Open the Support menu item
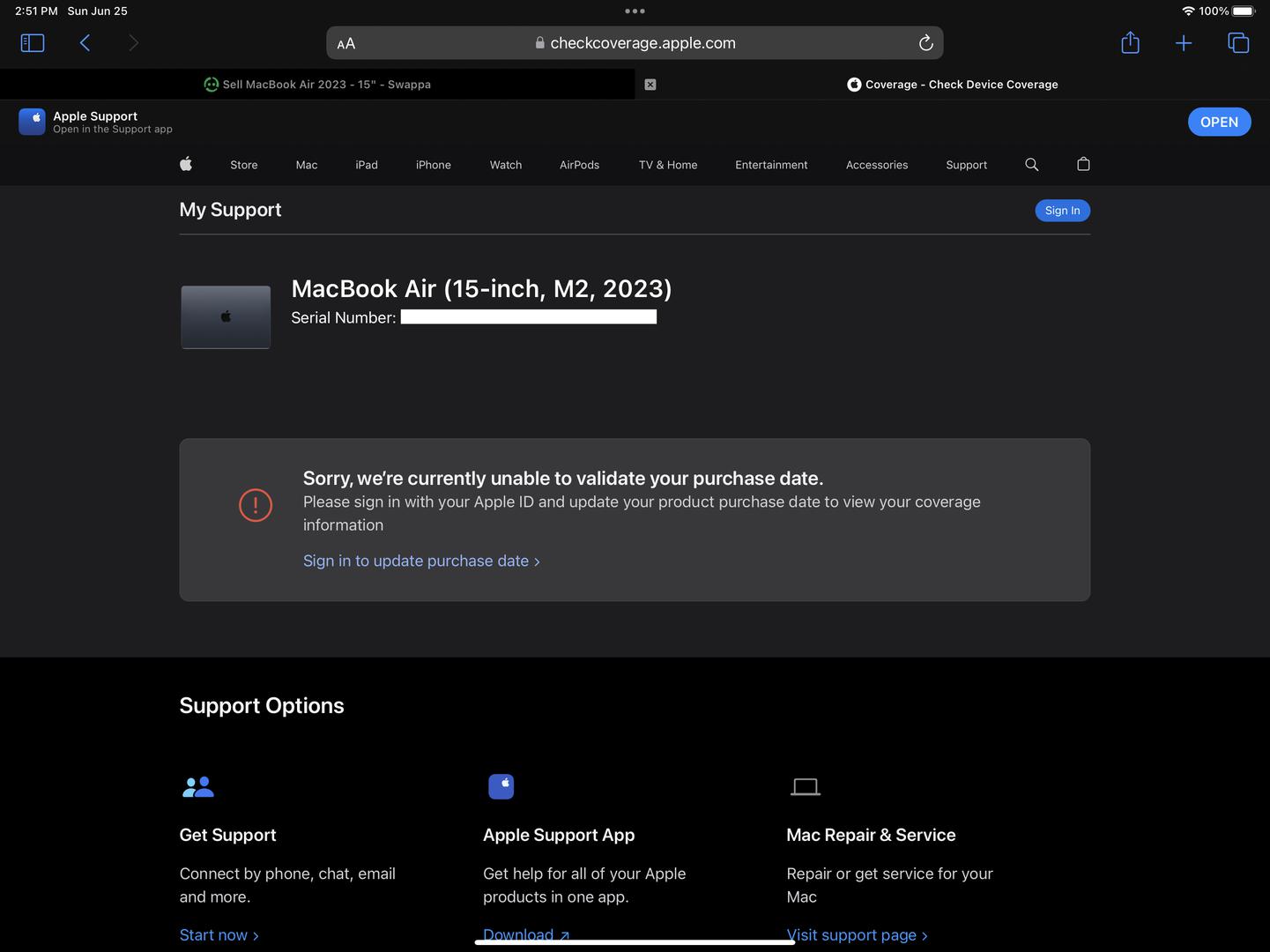Screen dimensions: 1270x952 [x=967, y=165]
